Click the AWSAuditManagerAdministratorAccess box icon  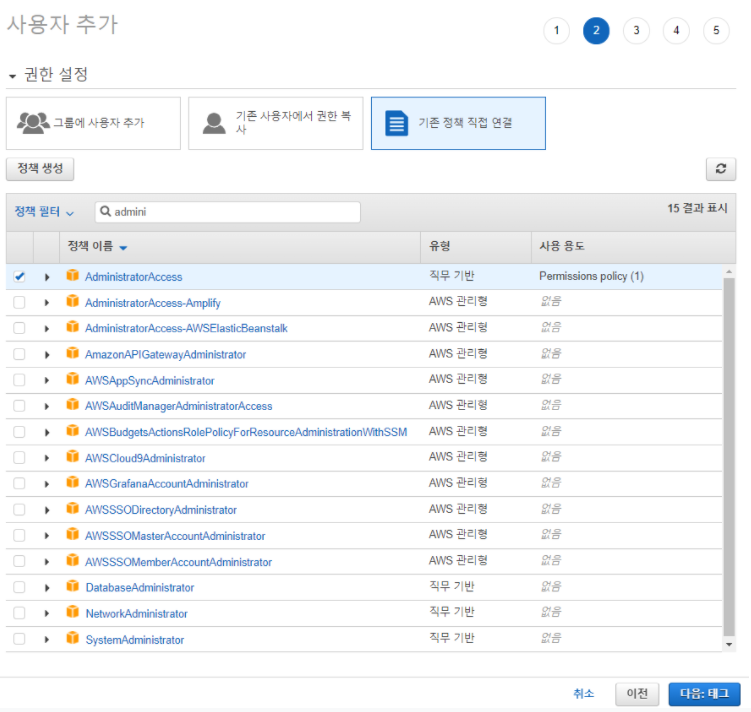(73, 405)
